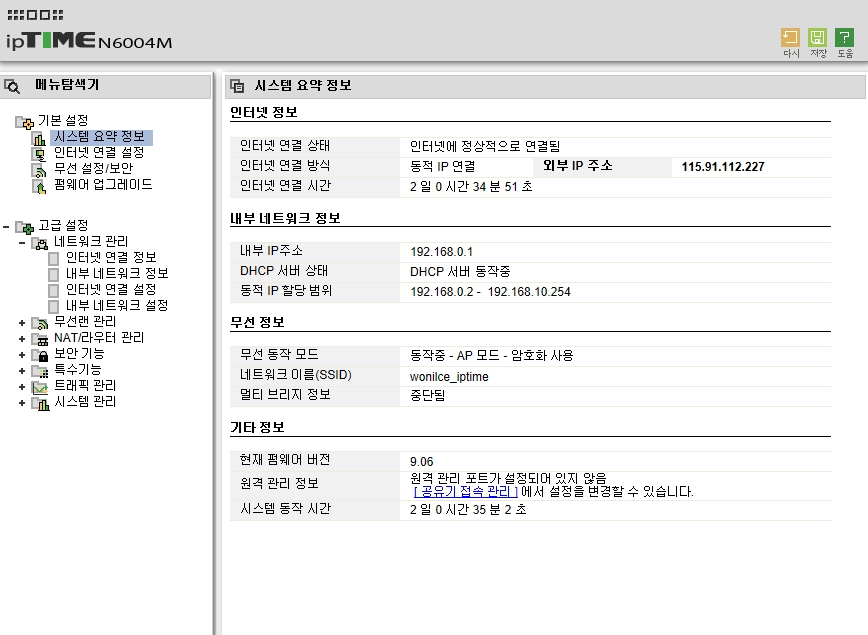Click the 인터넷 연결 시간 value
Image resolution: width=868 pixels, height=635 pixels.
coord(471,187)
